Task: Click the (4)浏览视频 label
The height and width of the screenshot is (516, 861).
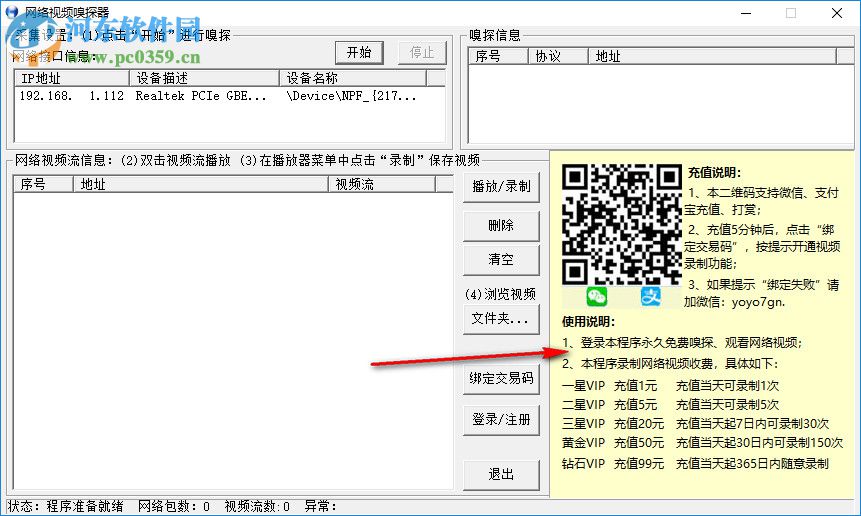Action: (500, 294)
